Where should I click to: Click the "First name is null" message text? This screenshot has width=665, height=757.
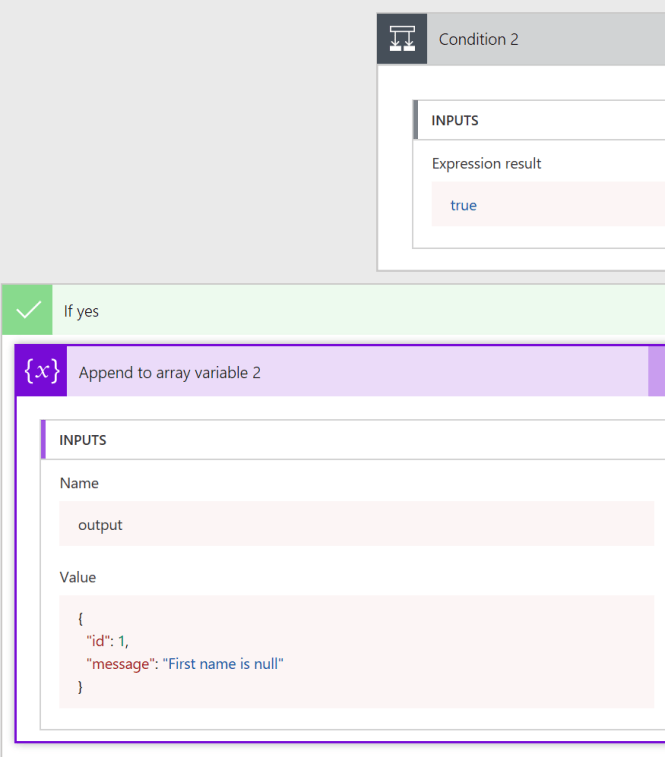click(223, 664)
